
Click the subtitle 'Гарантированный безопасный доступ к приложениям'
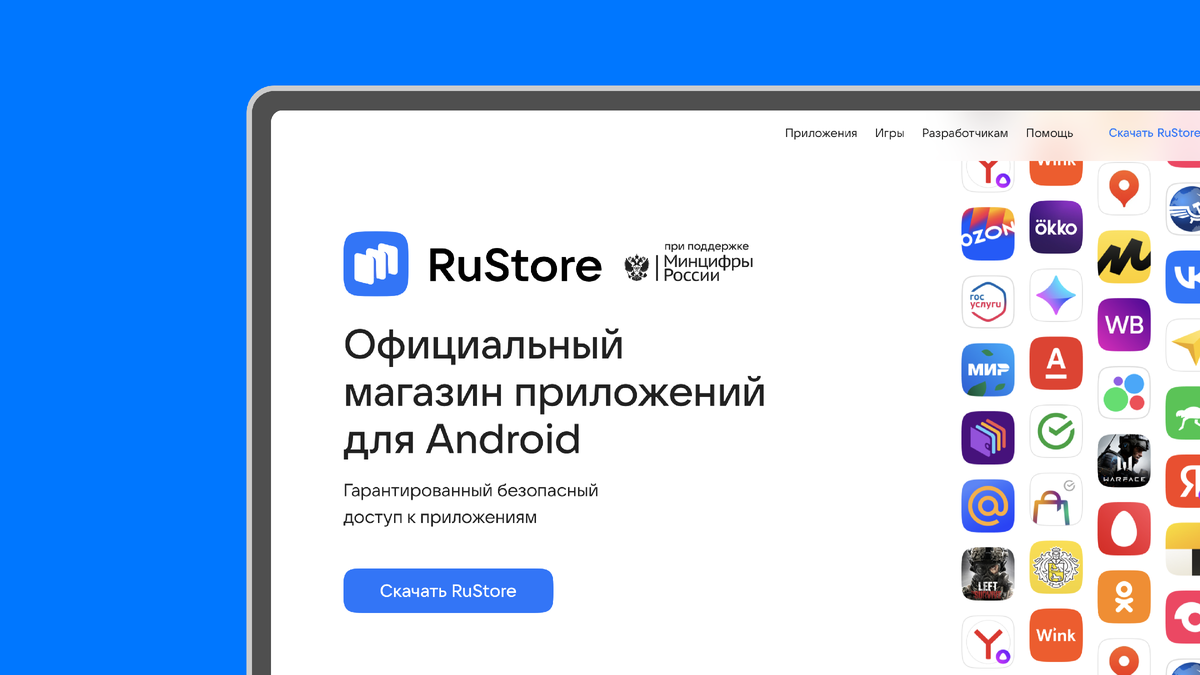tap(471, 504)
